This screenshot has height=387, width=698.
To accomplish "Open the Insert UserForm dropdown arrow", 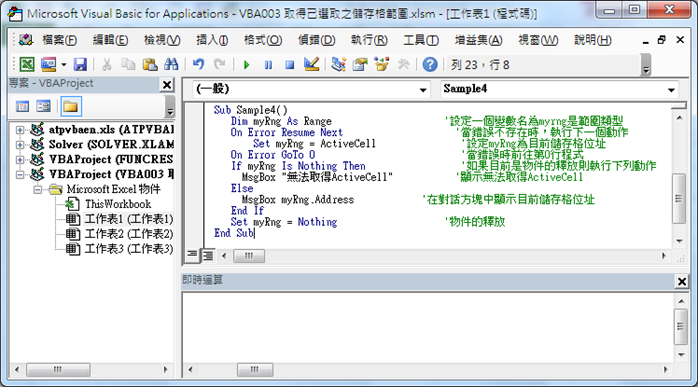I will [x=64, y=65].
